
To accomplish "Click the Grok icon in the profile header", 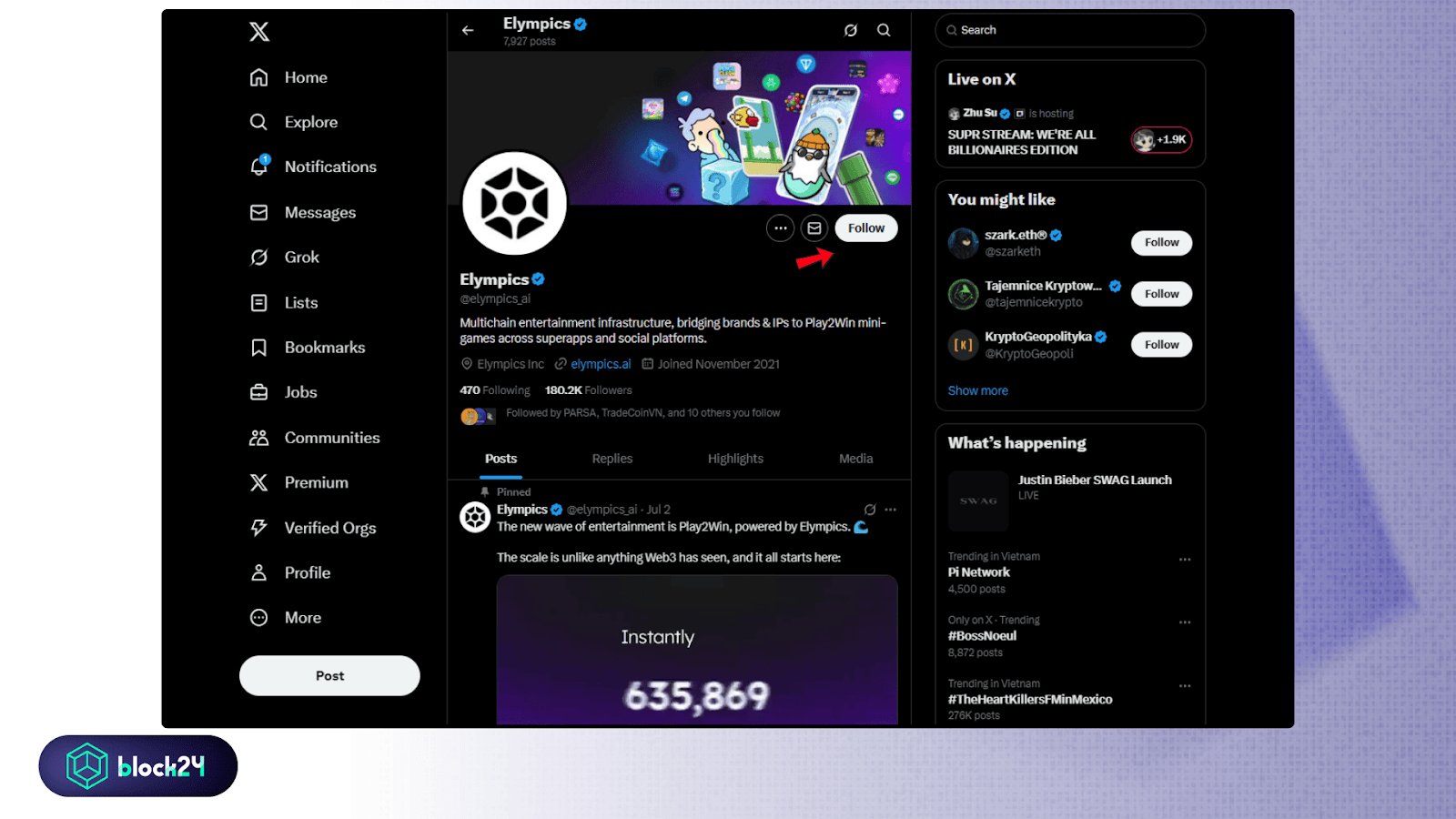I will [851, 30].
